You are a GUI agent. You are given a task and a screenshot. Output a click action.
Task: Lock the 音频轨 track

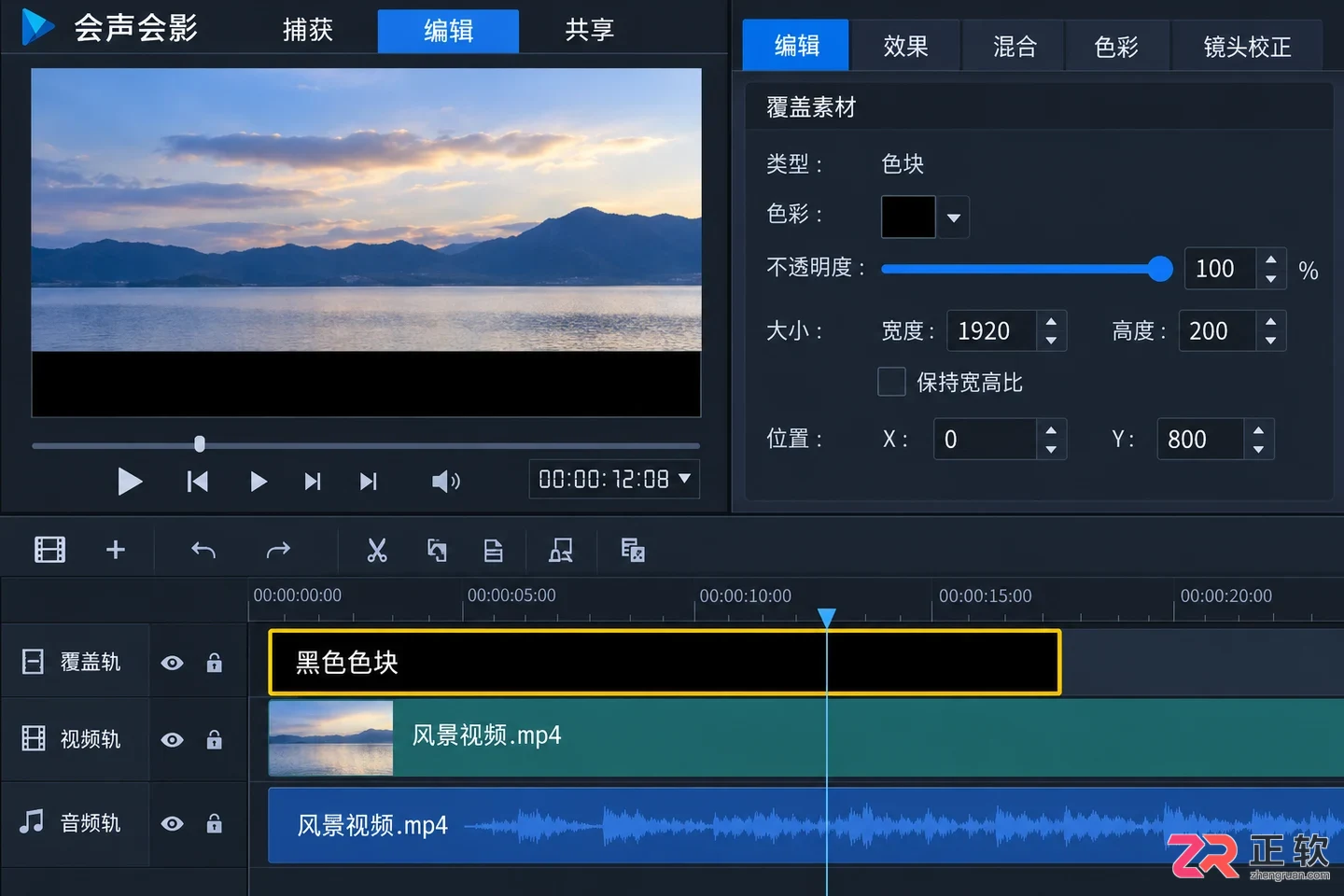tap(215, 823)
